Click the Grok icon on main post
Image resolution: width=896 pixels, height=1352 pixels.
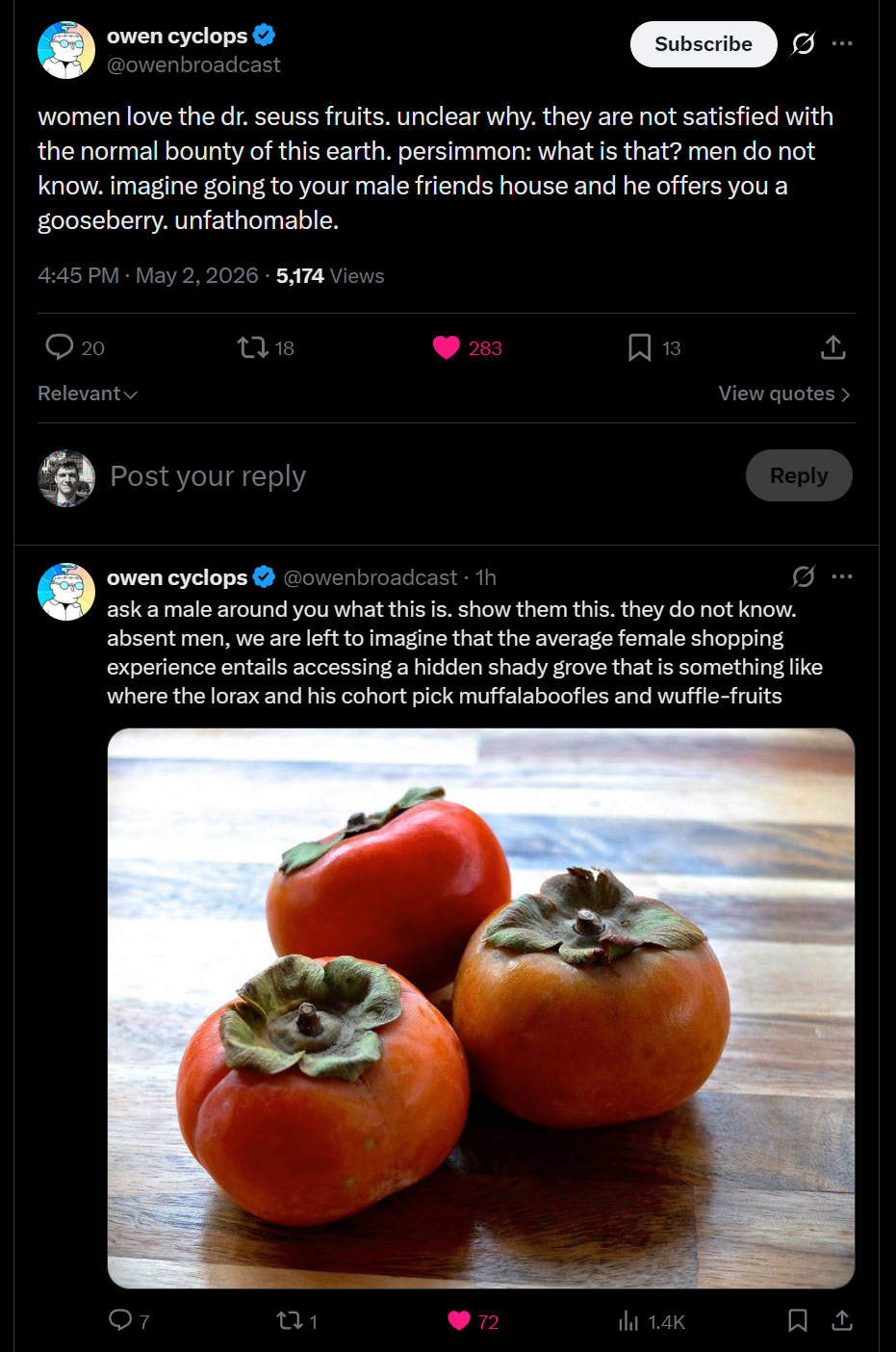(x=804, y=43)
